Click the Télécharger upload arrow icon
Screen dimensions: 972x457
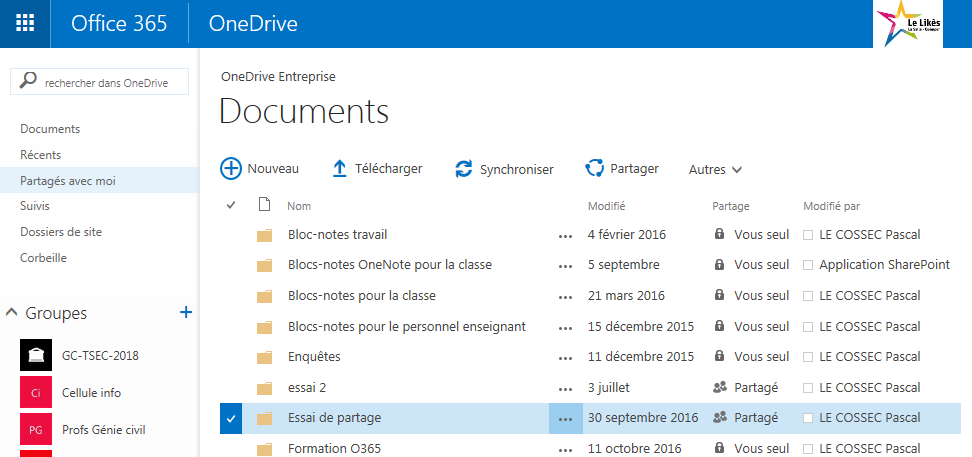point(340,169)
